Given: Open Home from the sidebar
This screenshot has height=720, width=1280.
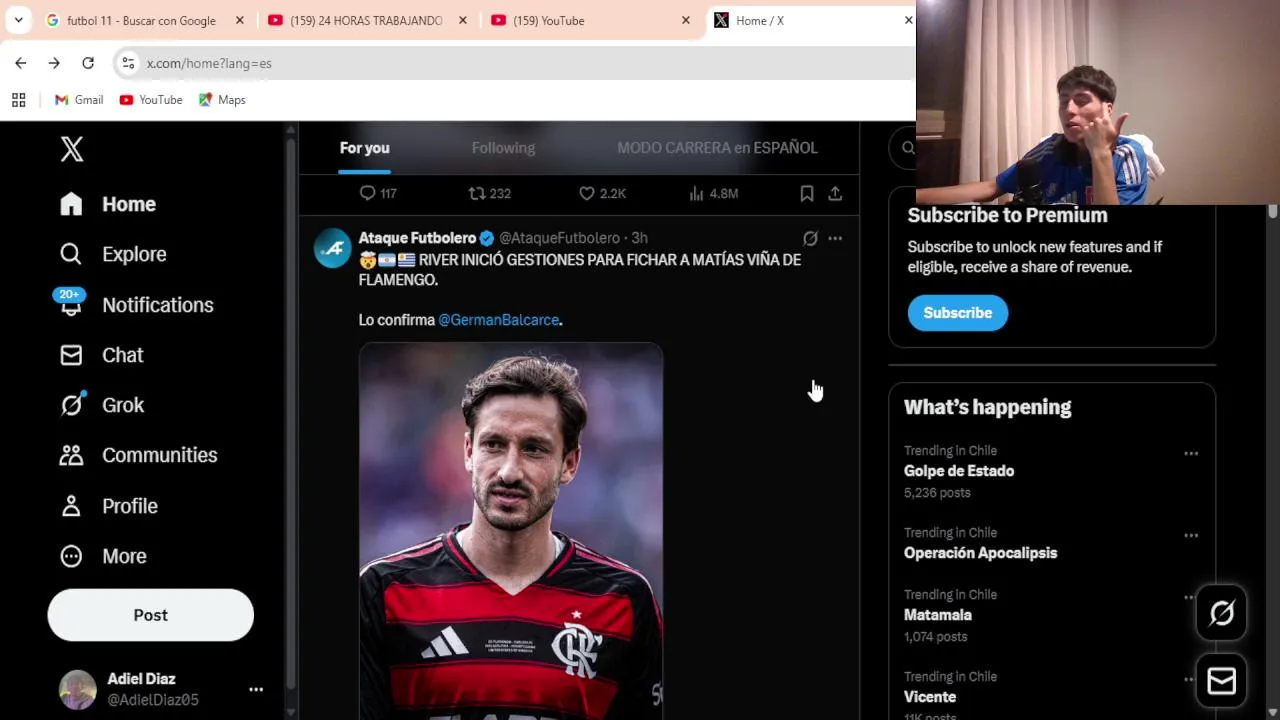Looking at the screenshot, I should 108,204.
